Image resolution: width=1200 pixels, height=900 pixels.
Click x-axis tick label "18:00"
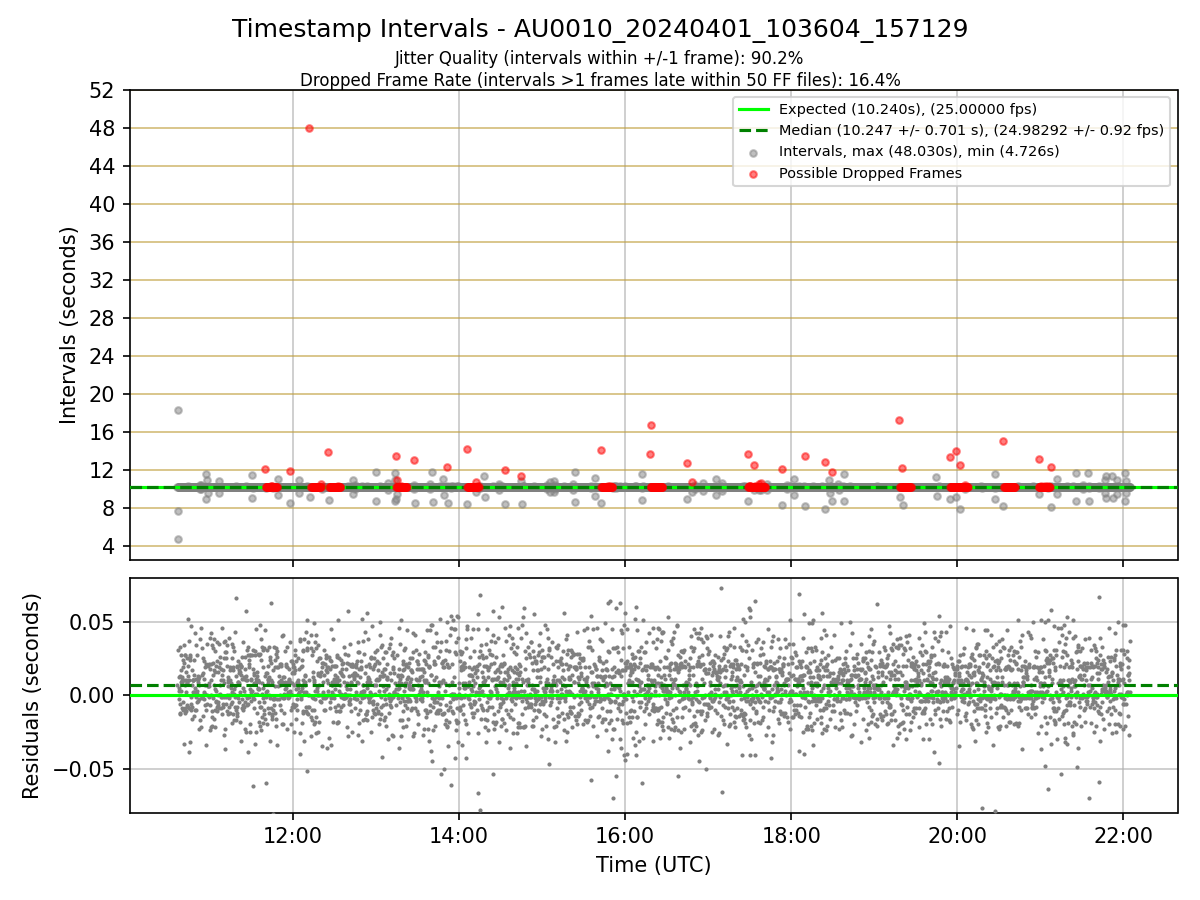[x=791, y=836]
